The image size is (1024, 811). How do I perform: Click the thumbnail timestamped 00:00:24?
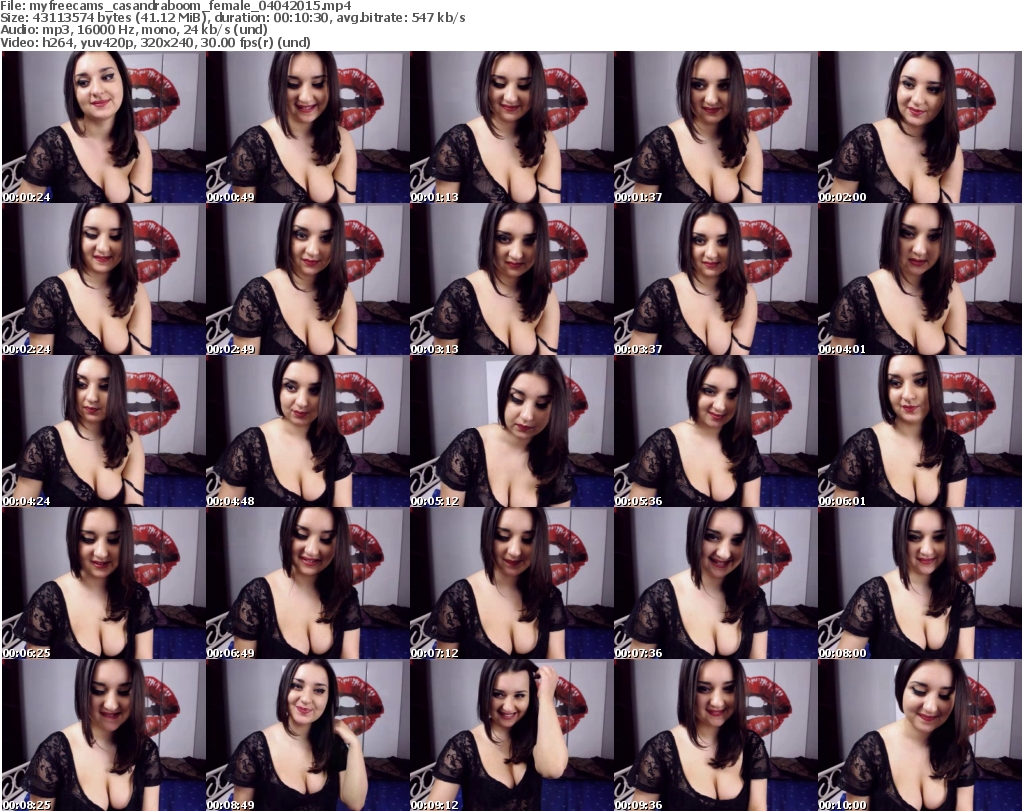pyautogui.click(x=104, y=127)
